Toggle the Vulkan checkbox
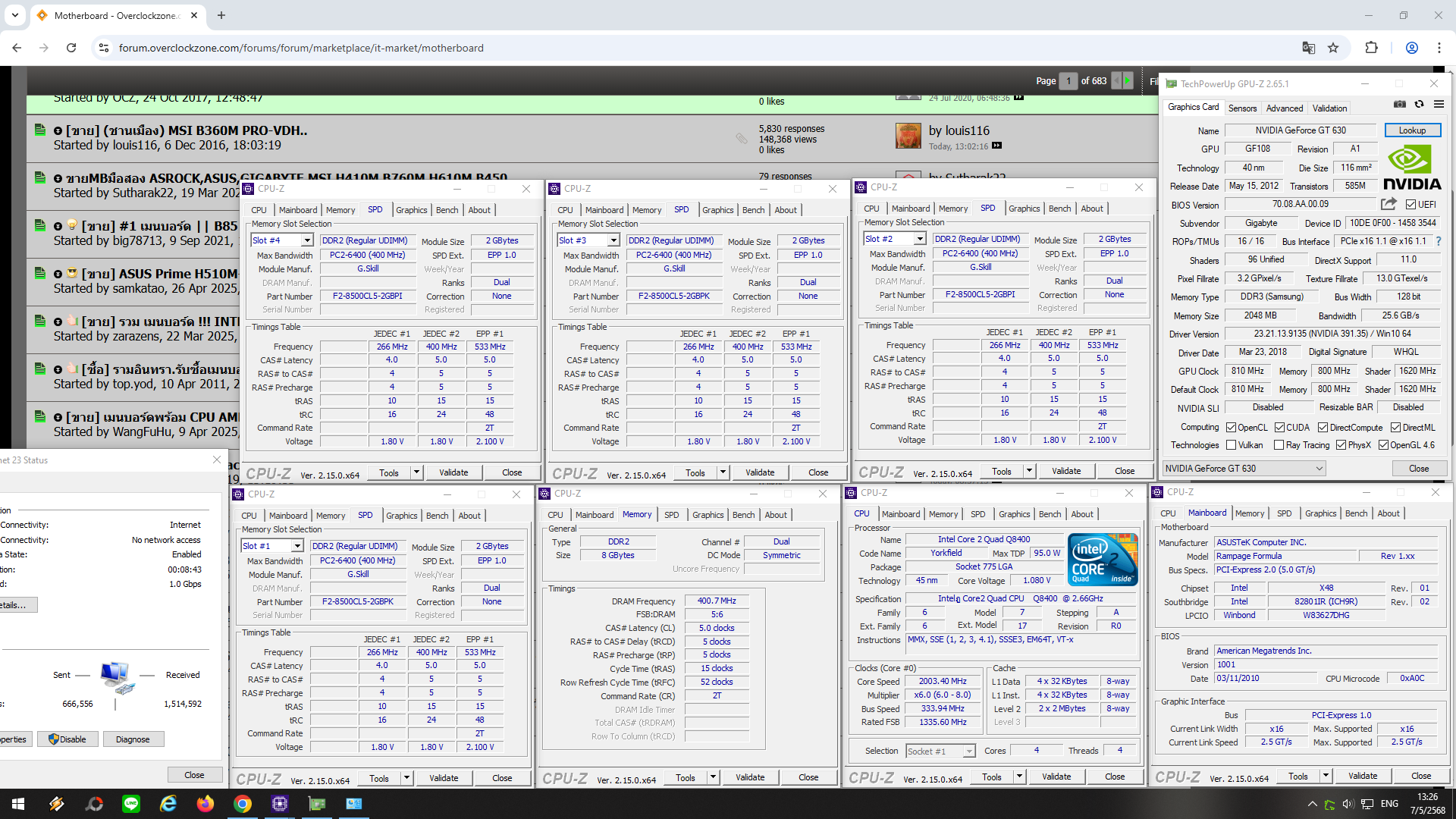This screenshot has width=1456, height=819. pos(1232,445)
